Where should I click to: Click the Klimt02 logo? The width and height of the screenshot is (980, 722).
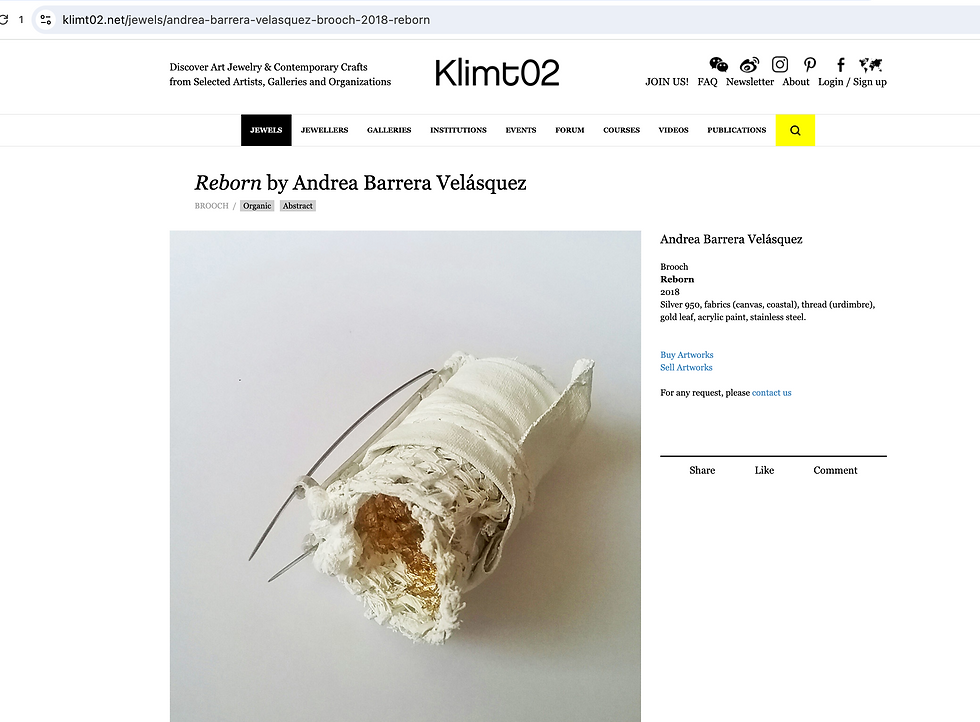tap(497, 73)
